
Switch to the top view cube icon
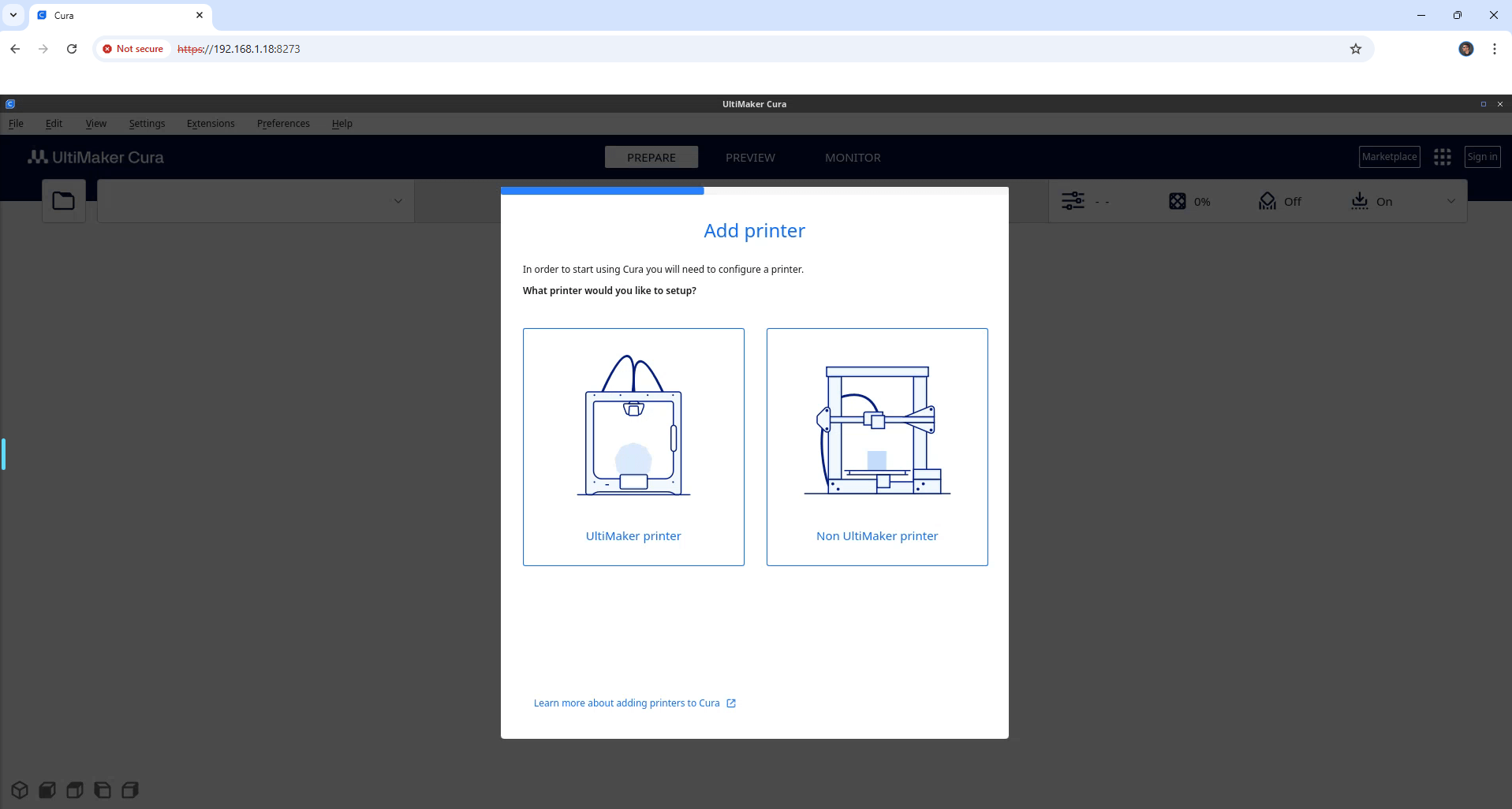75,789
